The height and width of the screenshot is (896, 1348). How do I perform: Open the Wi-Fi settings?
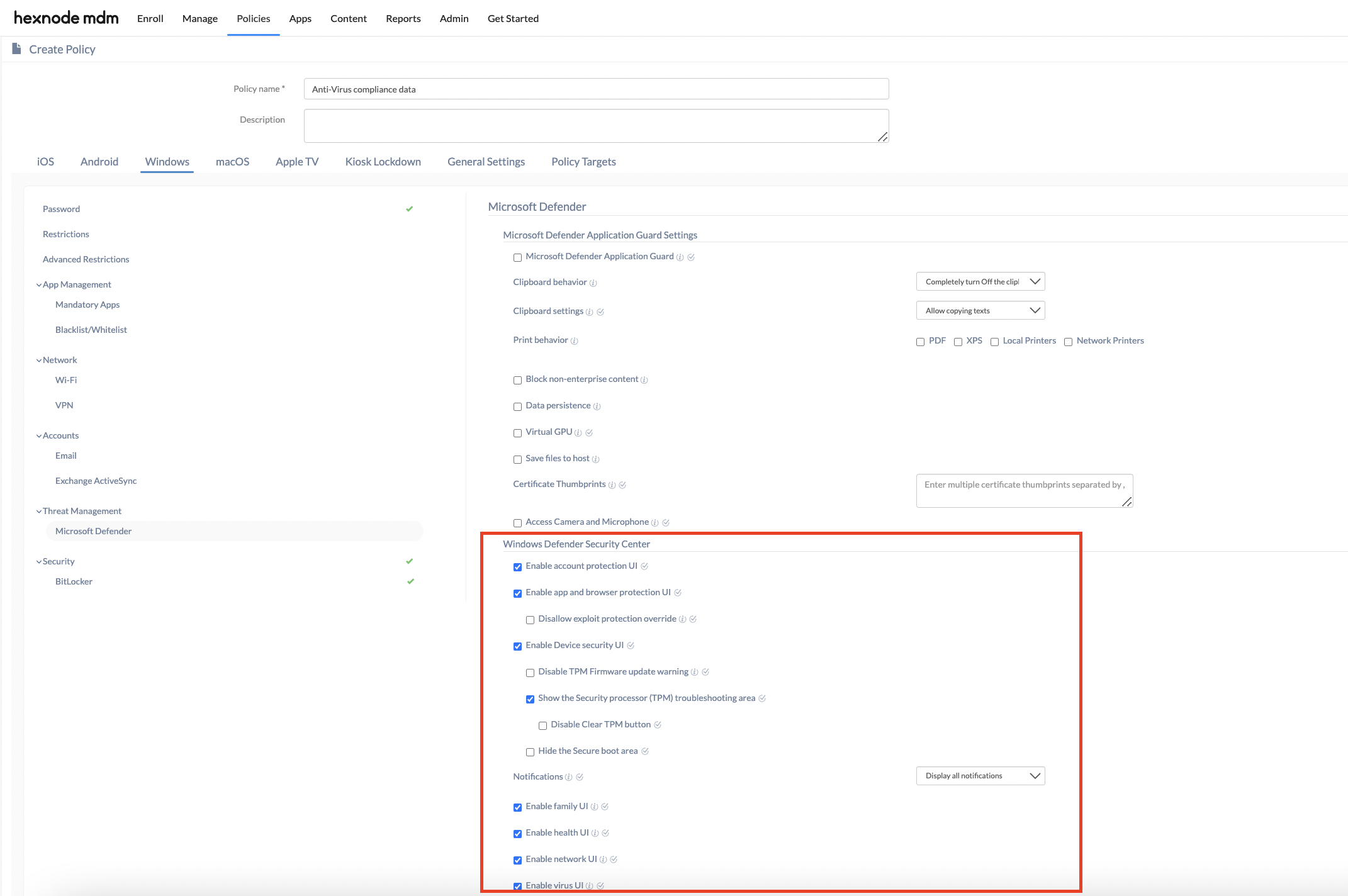point(66,380)
